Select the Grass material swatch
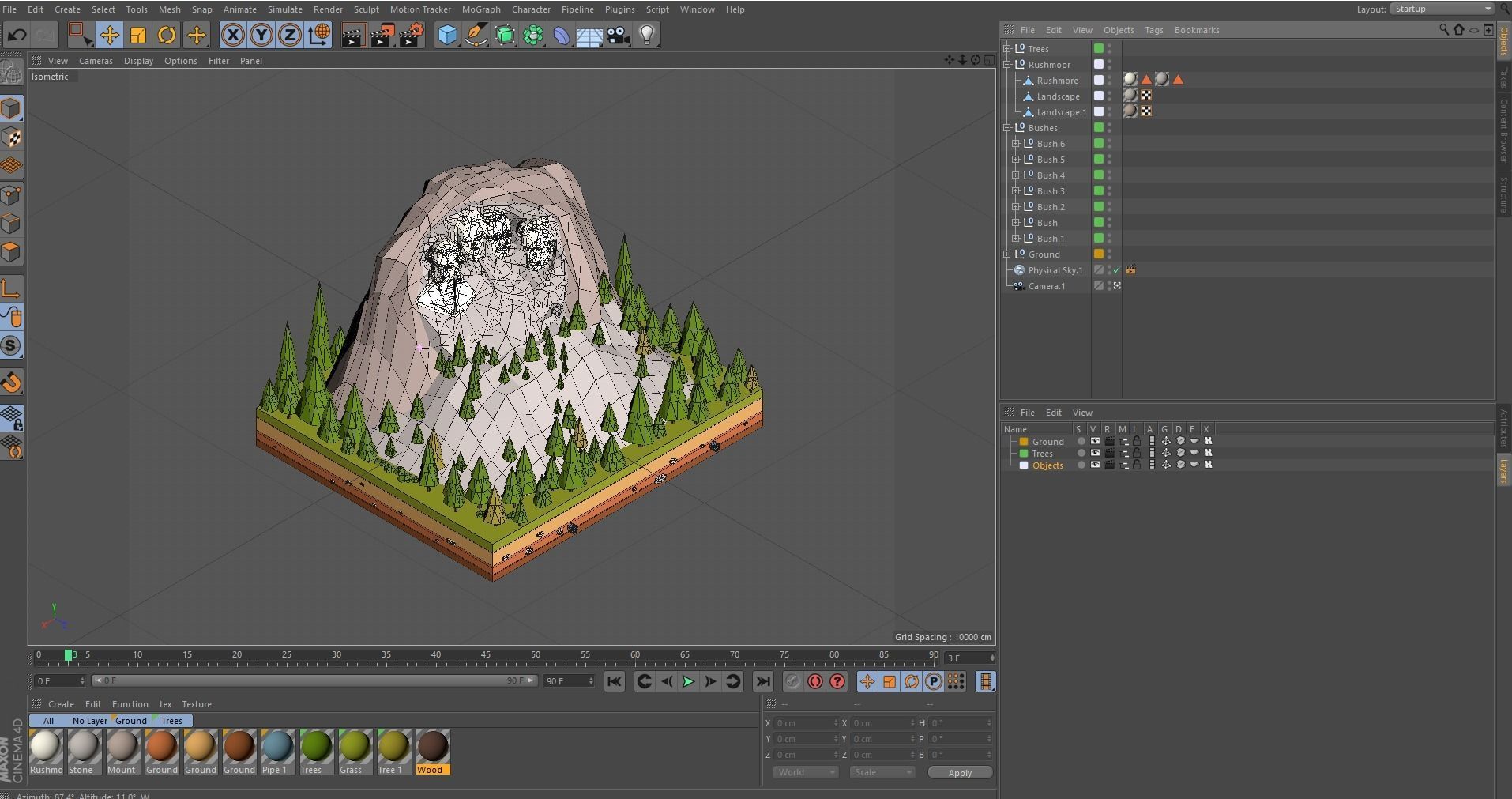This screenshot has height=799, width=1512. [x=355, y=752]
